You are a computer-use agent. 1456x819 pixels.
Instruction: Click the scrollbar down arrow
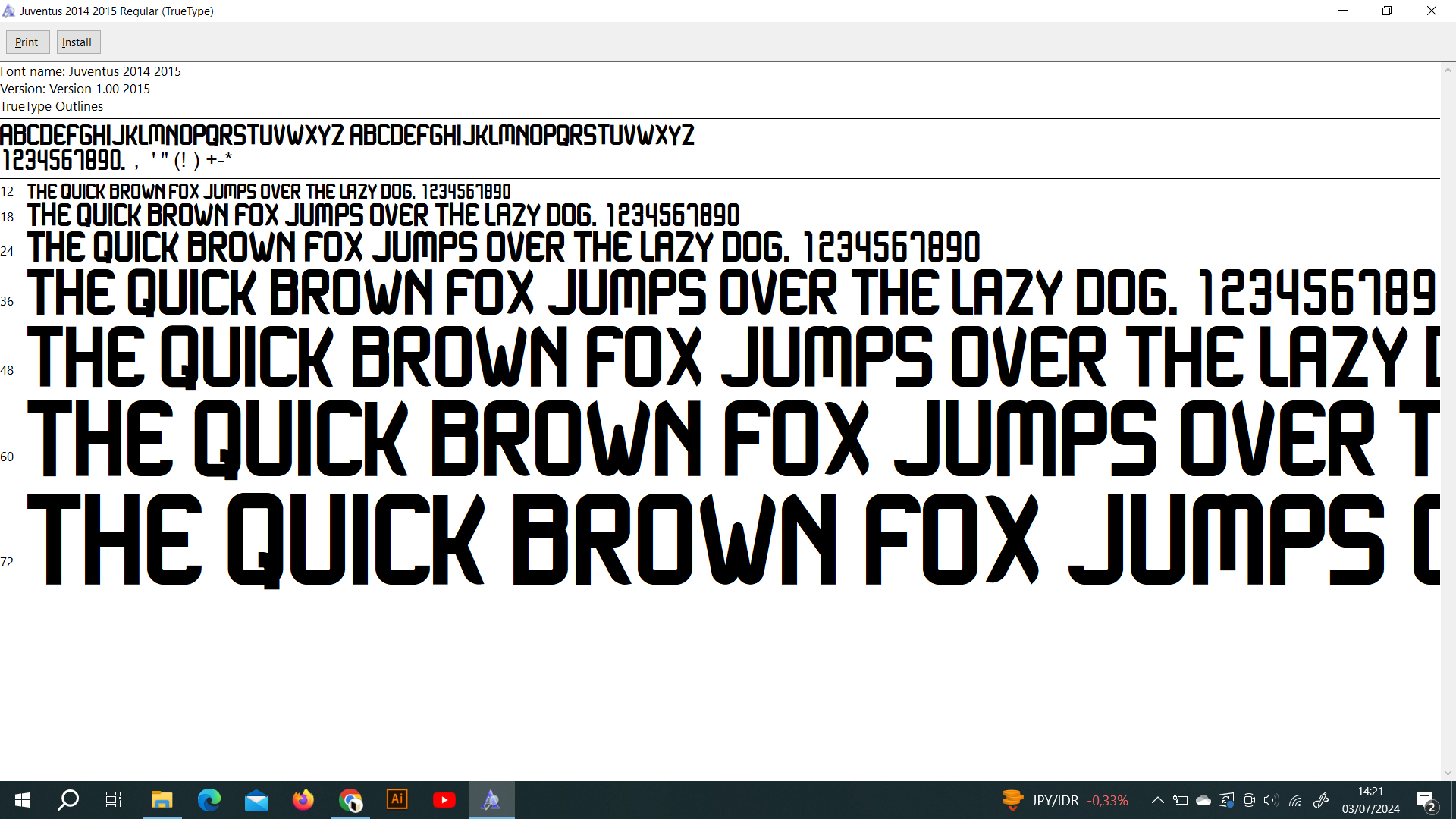(x=1448, y=773)
